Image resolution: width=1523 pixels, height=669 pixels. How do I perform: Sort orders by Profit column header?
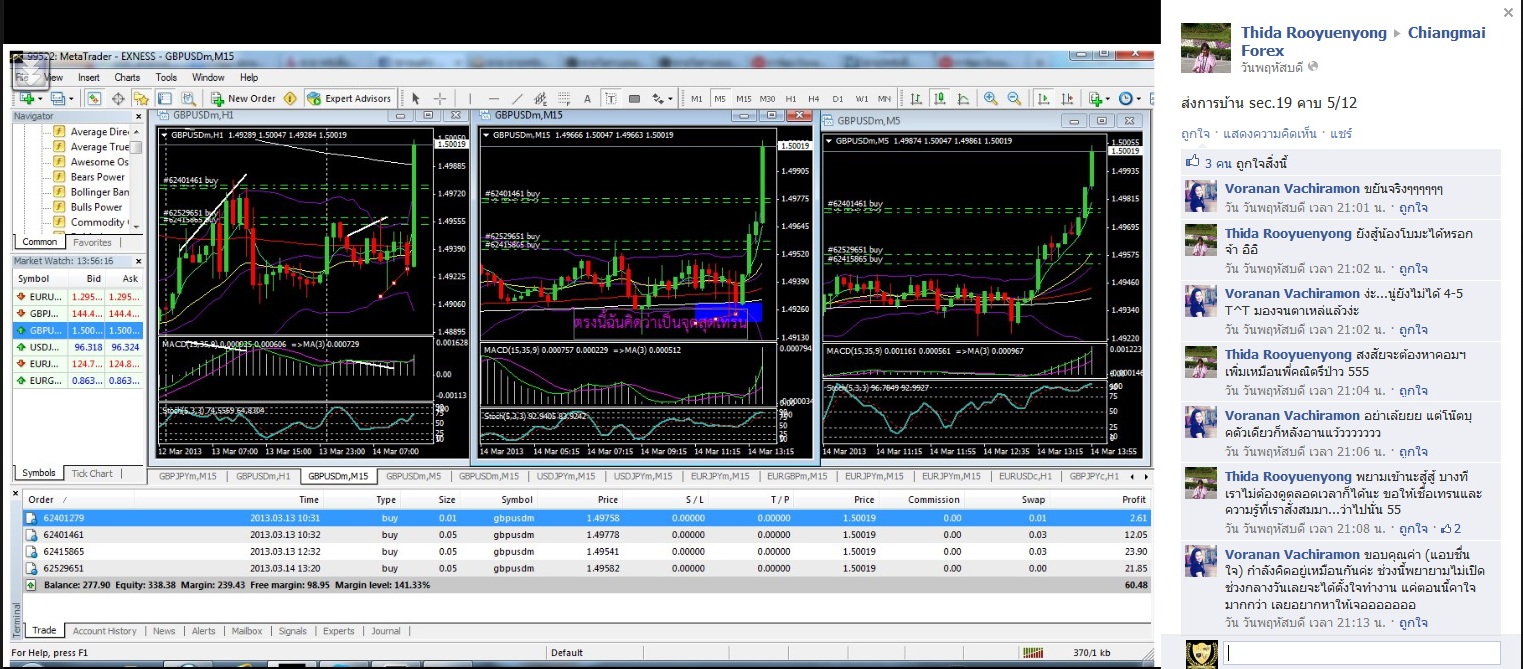pyautogui.click(x=1133, y=500)
